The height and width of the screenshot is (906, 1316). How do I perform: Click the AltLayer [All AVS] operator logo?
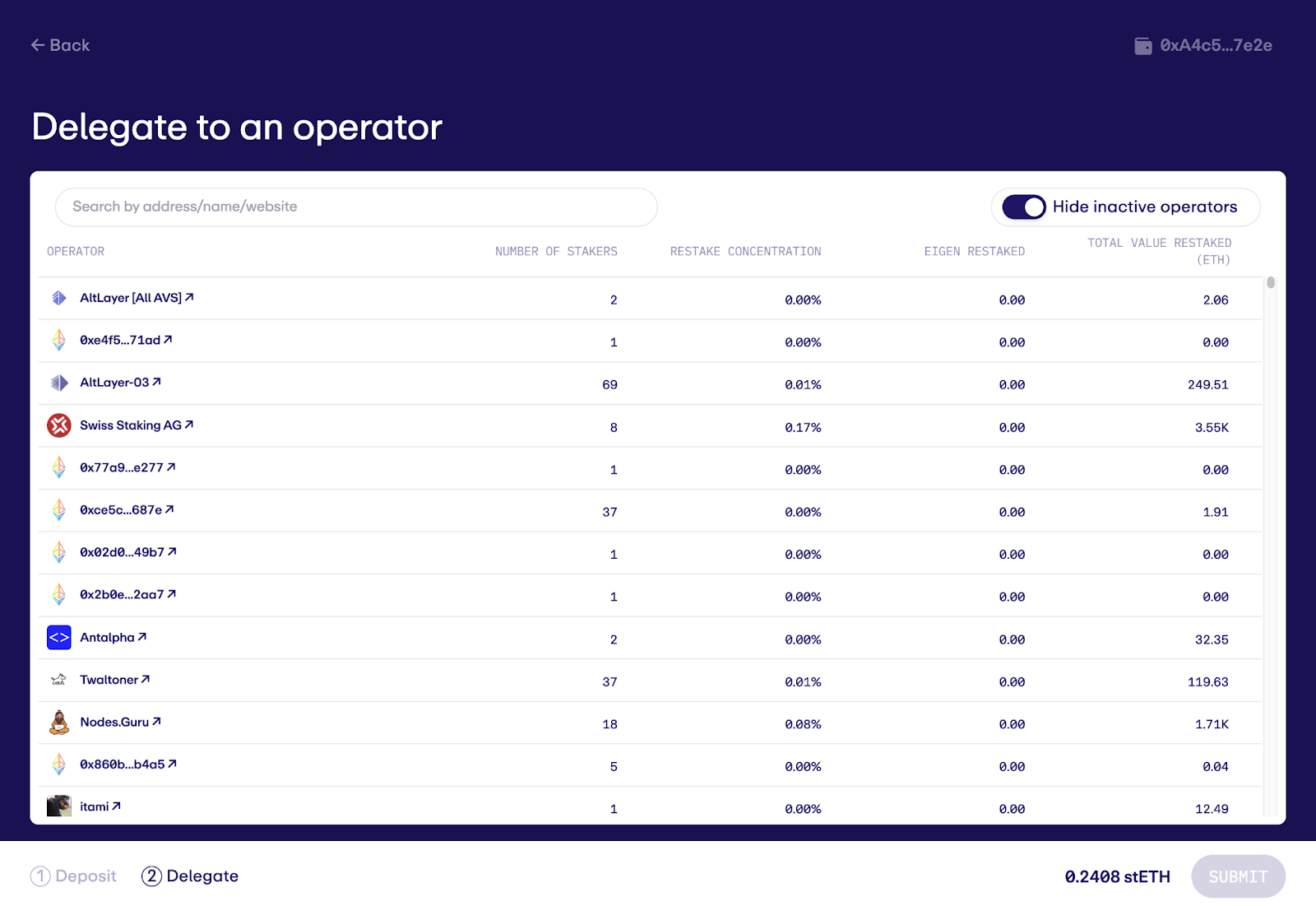(x=59, y=298)
